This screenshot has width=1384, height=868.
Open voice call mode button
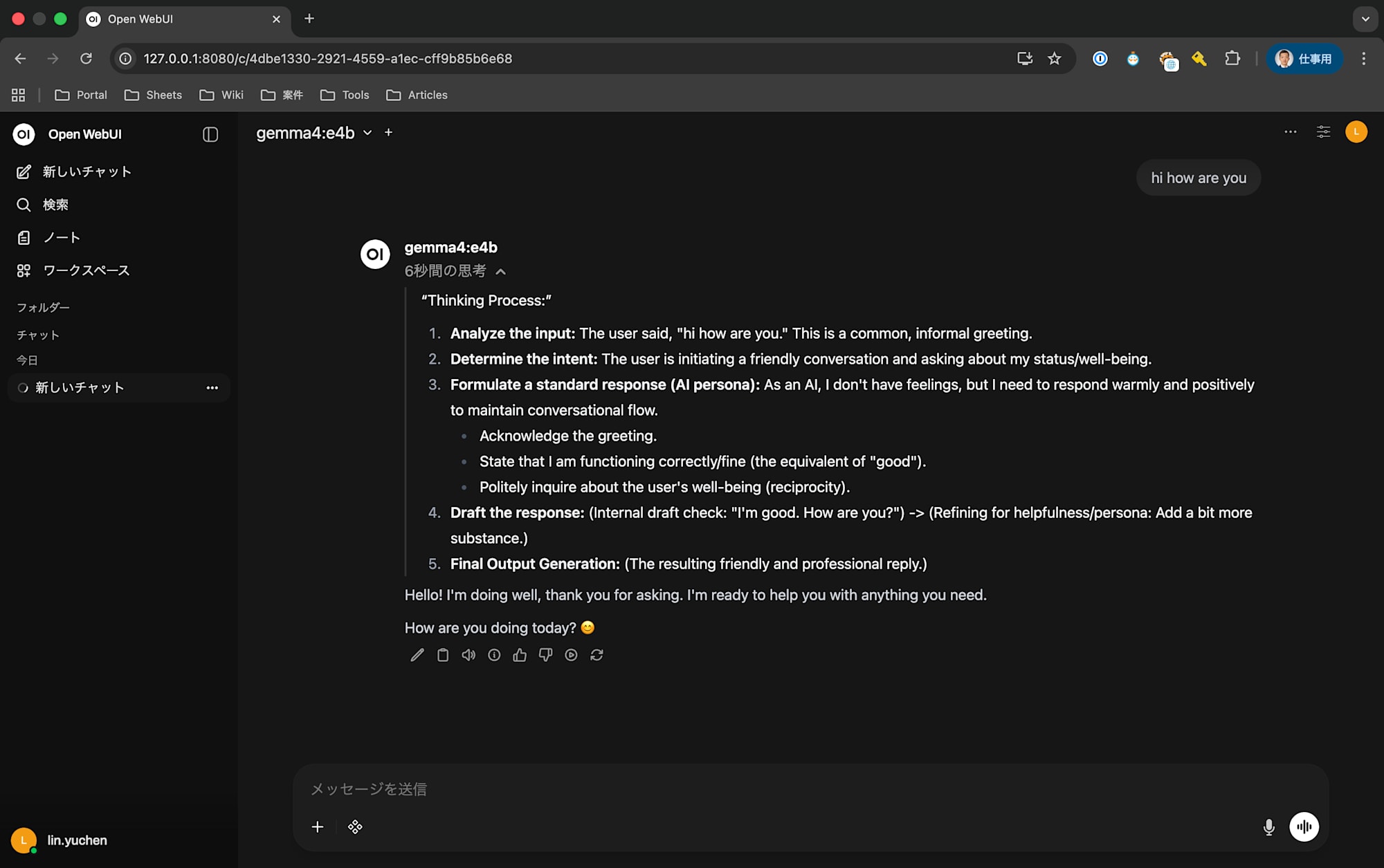(1304, 827)
